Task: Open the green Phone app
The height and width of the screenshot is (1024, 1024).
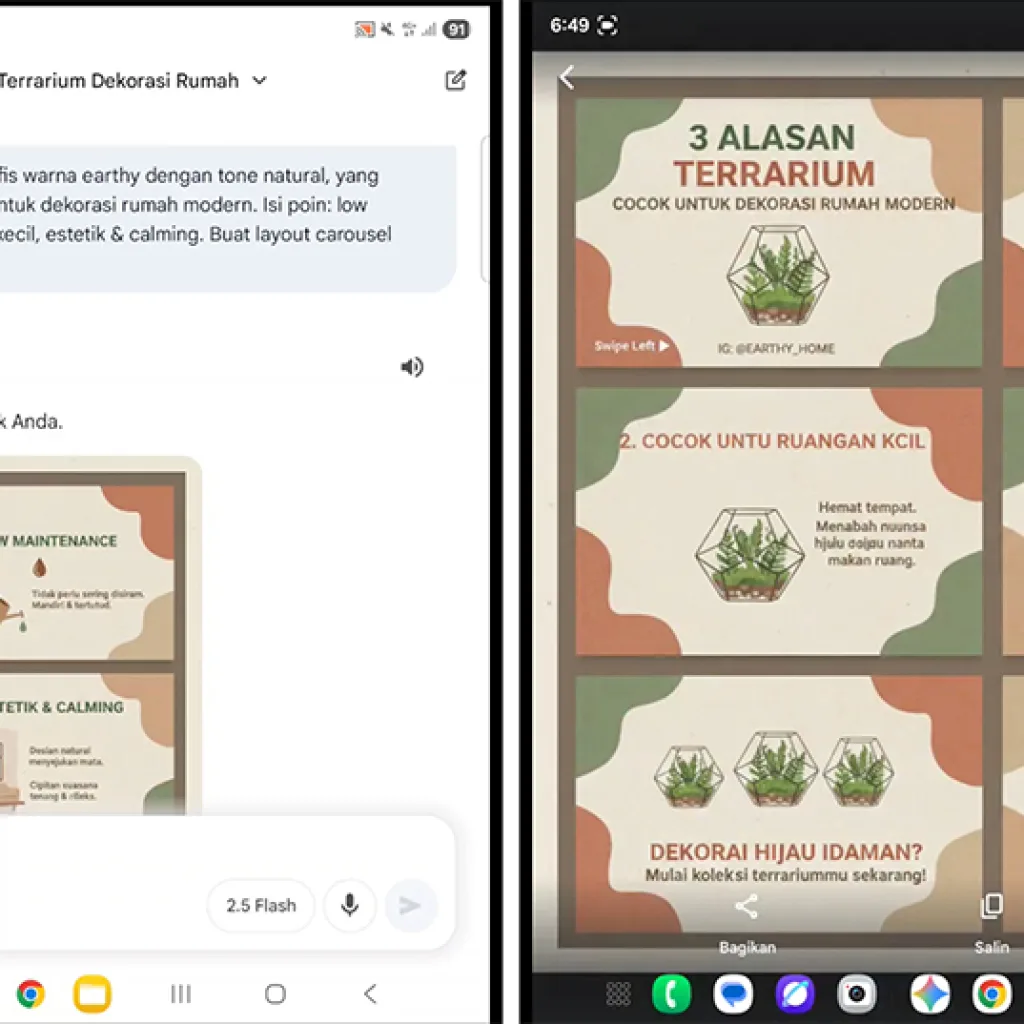Action: pyautogui.click(x=671, y=994)
